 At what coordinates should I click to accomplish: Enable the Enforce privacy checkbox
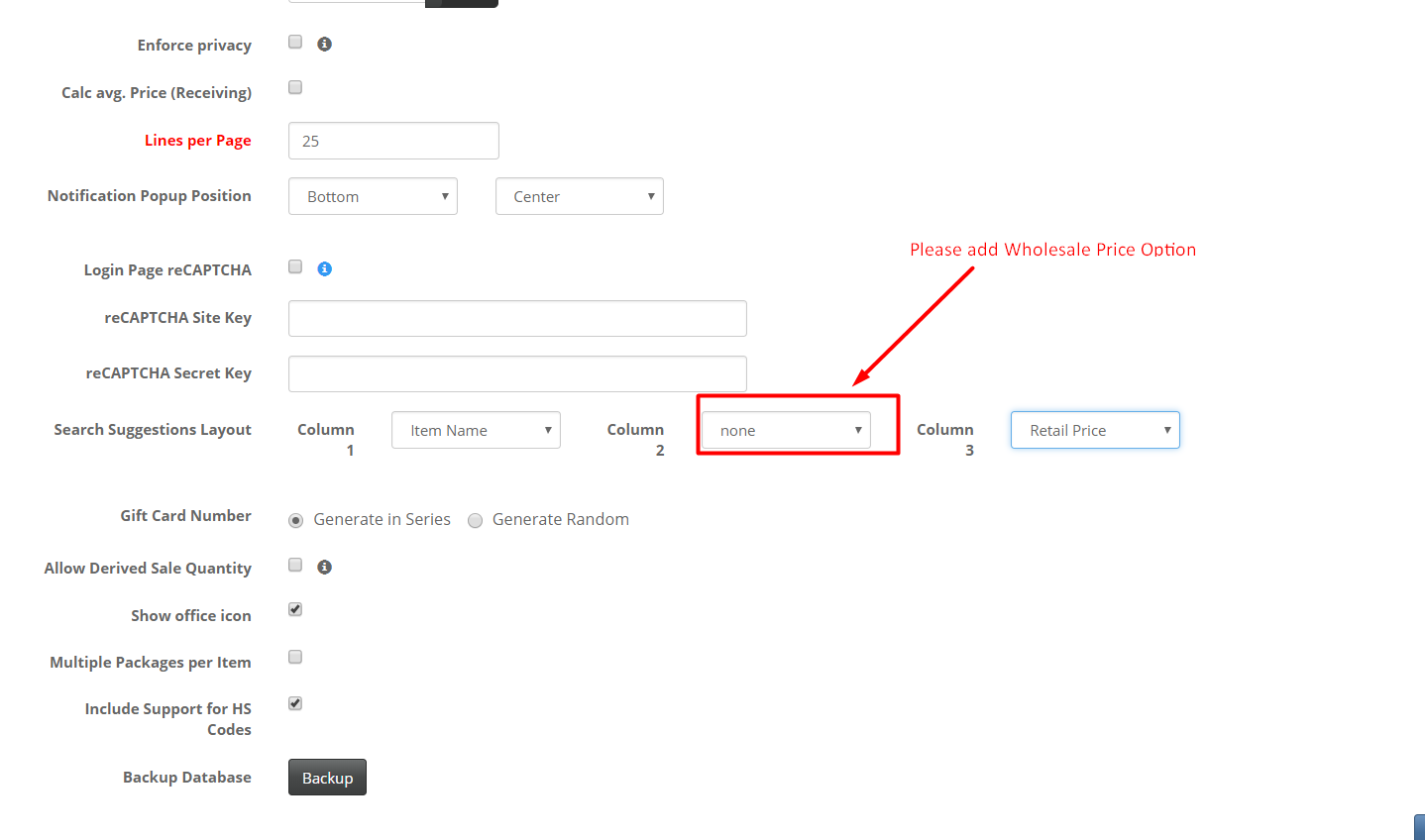coord(294,41)
